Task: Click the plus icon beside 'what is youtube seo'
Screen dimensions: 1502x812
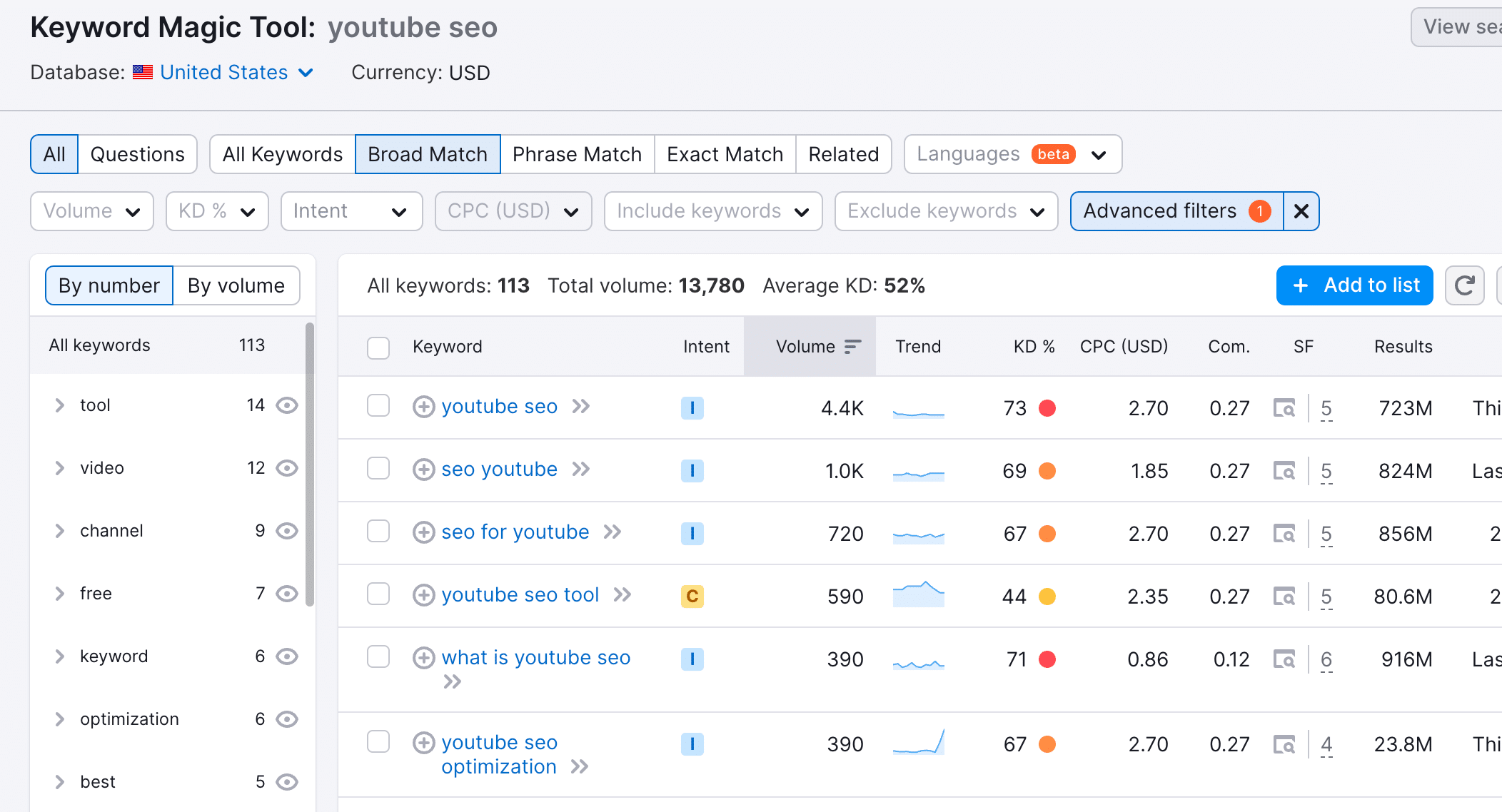Action: pyautogui.click(x=424, y=658)
